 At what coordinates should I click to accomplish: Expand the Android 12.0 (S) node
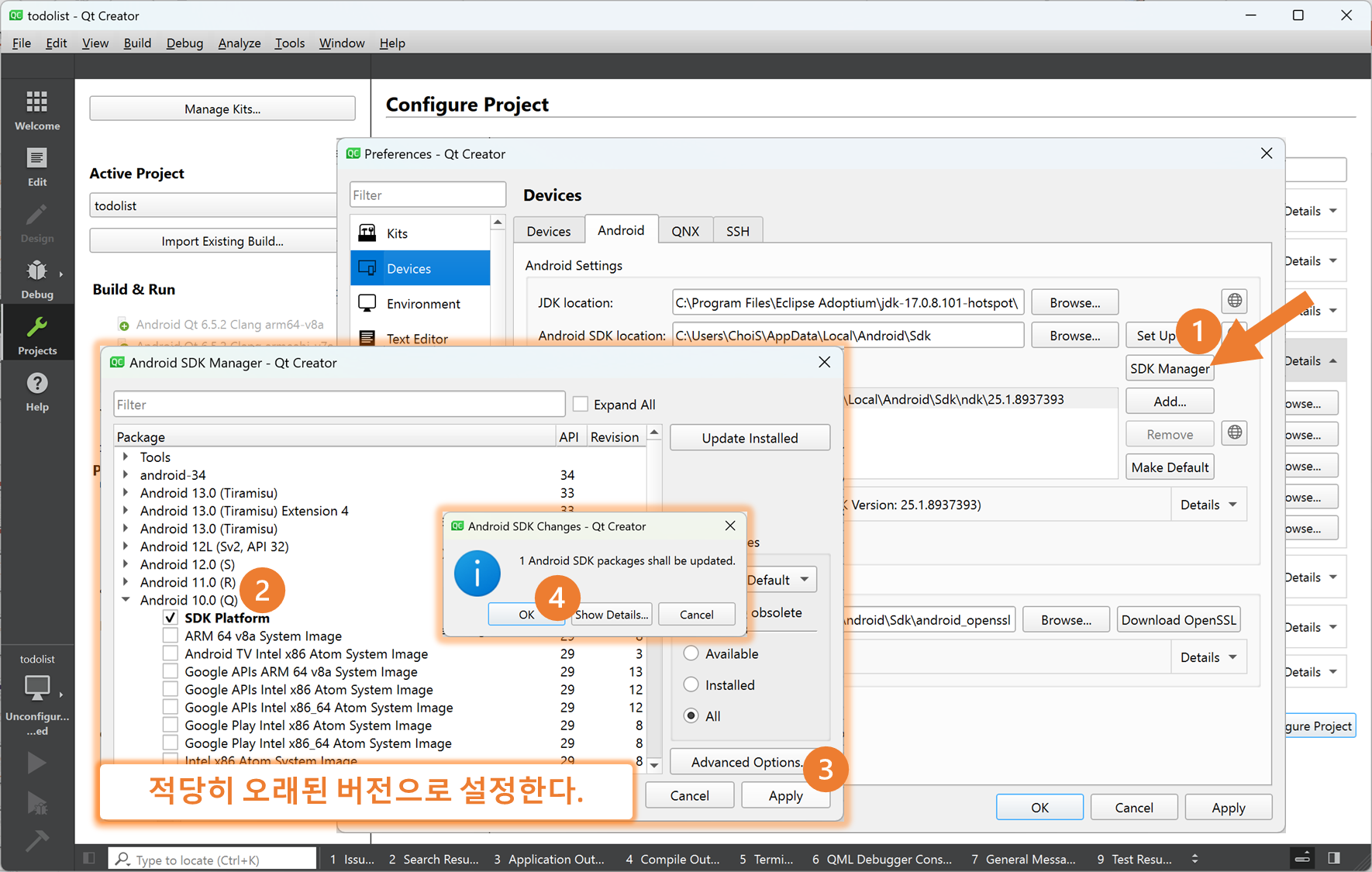click(126, 564)
